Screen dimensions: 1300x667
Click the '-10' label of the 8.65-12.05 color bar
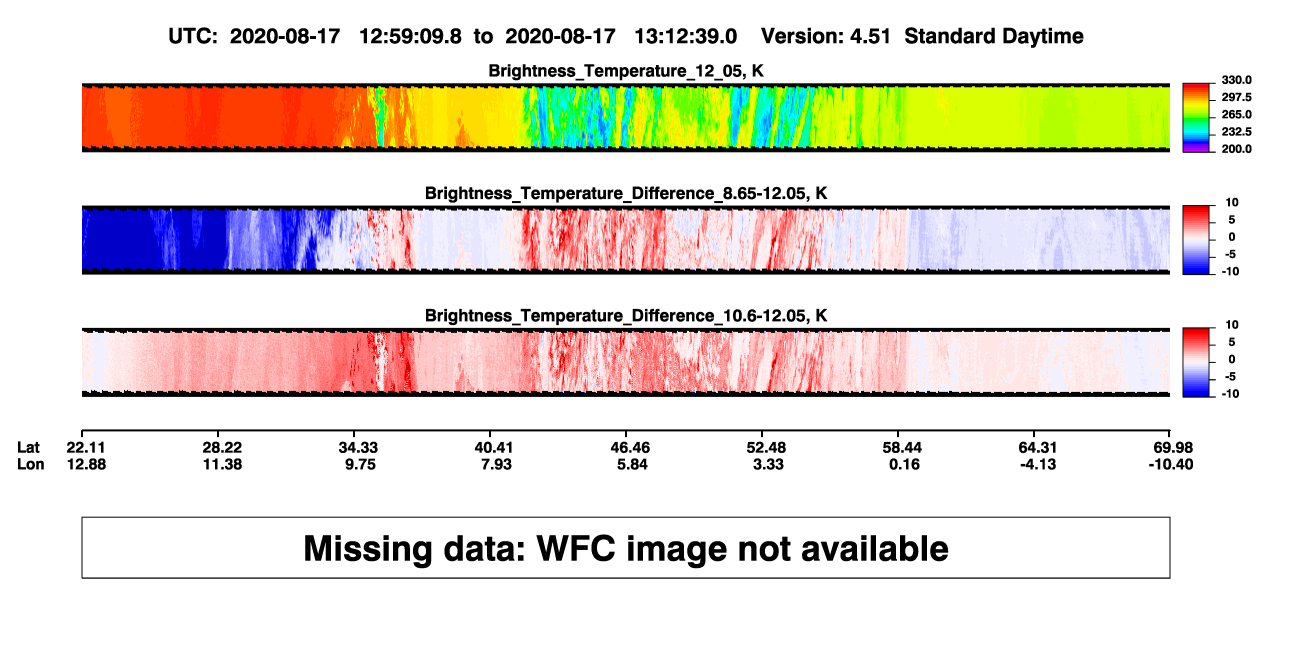pyautogui.click(x=1229, y=271)
